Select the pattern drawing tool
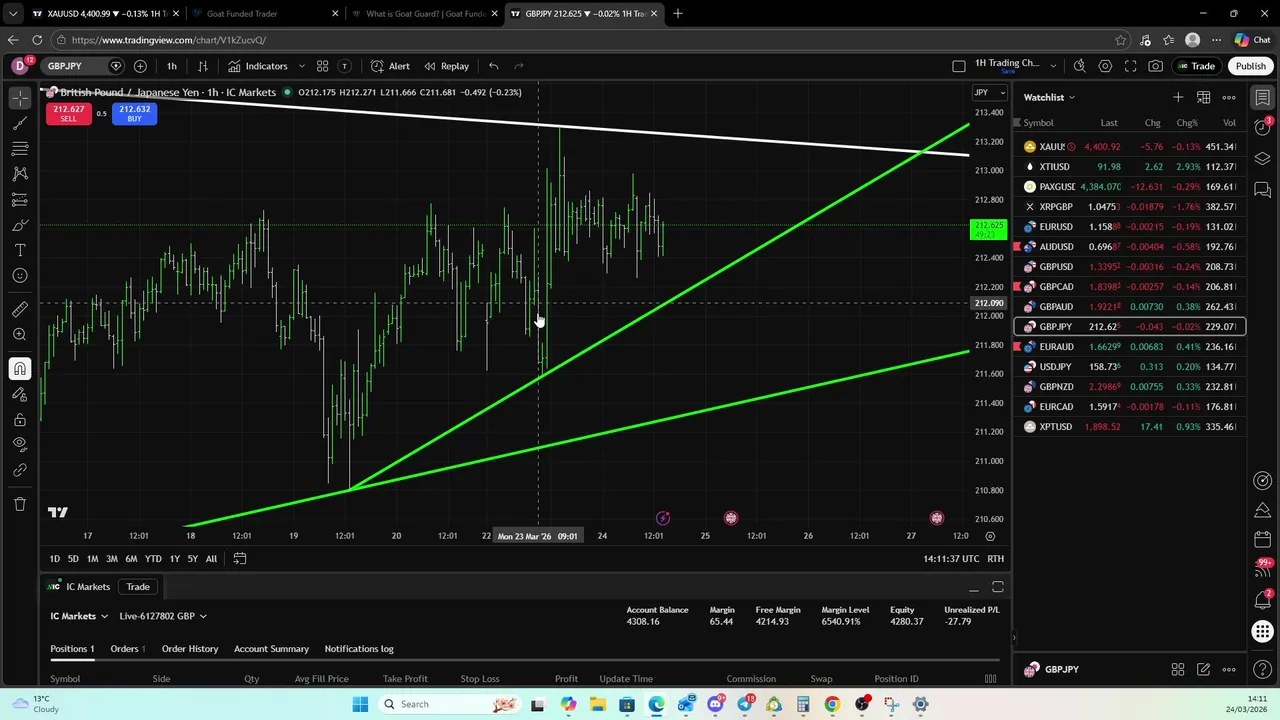Screen dimensions: 1280x720 (x=20, y=174)
